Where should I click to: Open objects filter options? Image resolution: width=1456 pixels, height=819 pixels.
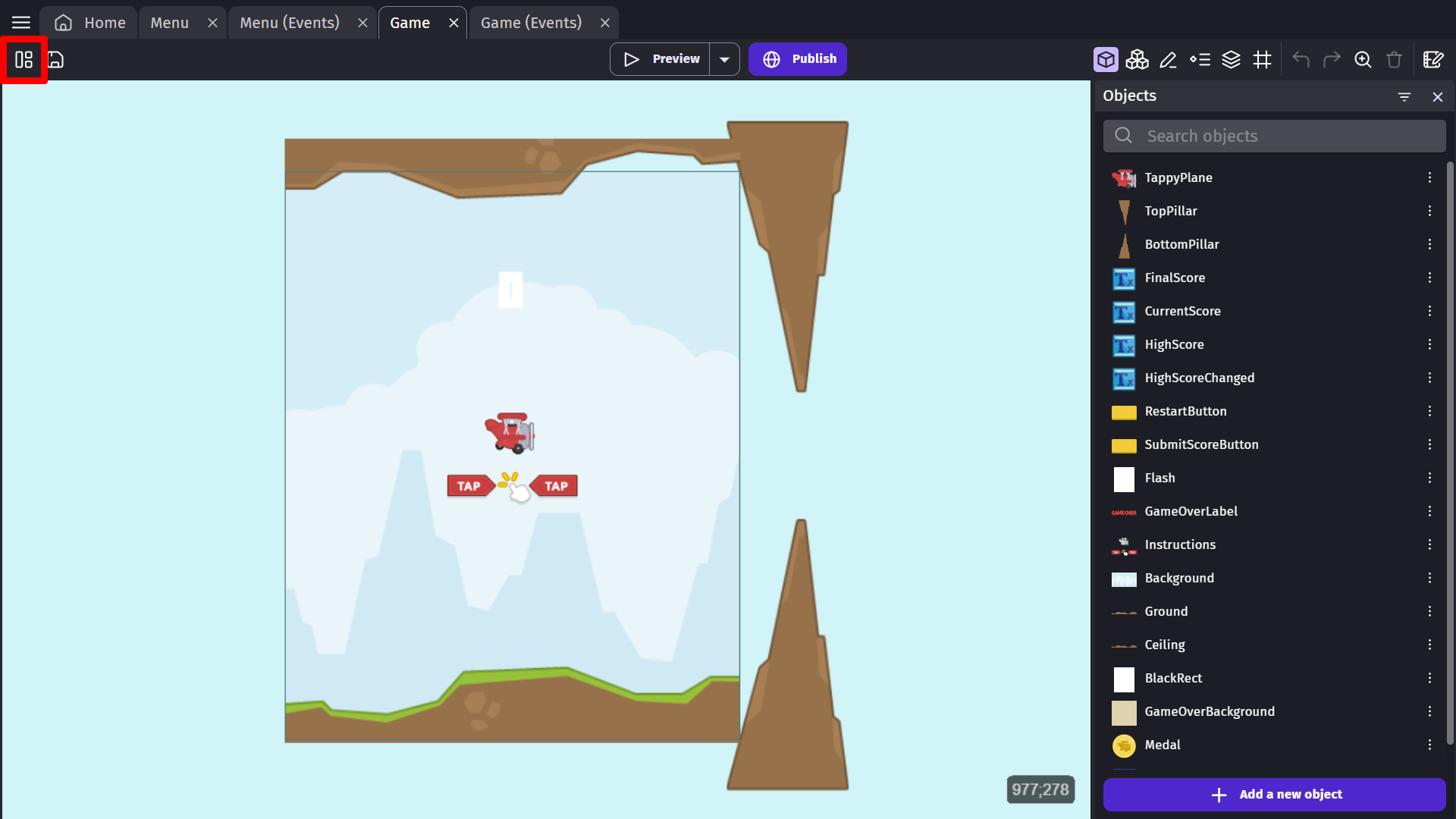tap(1404, 96)
